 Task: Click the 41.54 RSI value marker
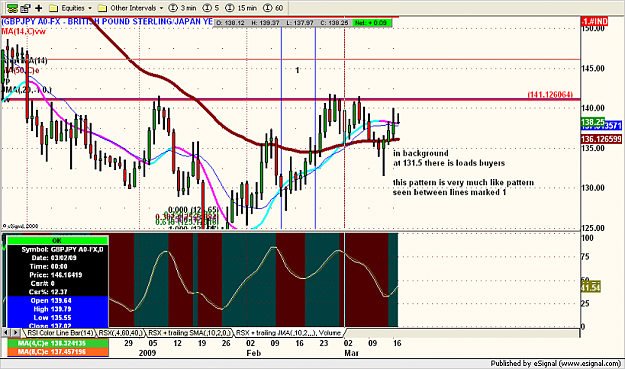tap(590, 287)
